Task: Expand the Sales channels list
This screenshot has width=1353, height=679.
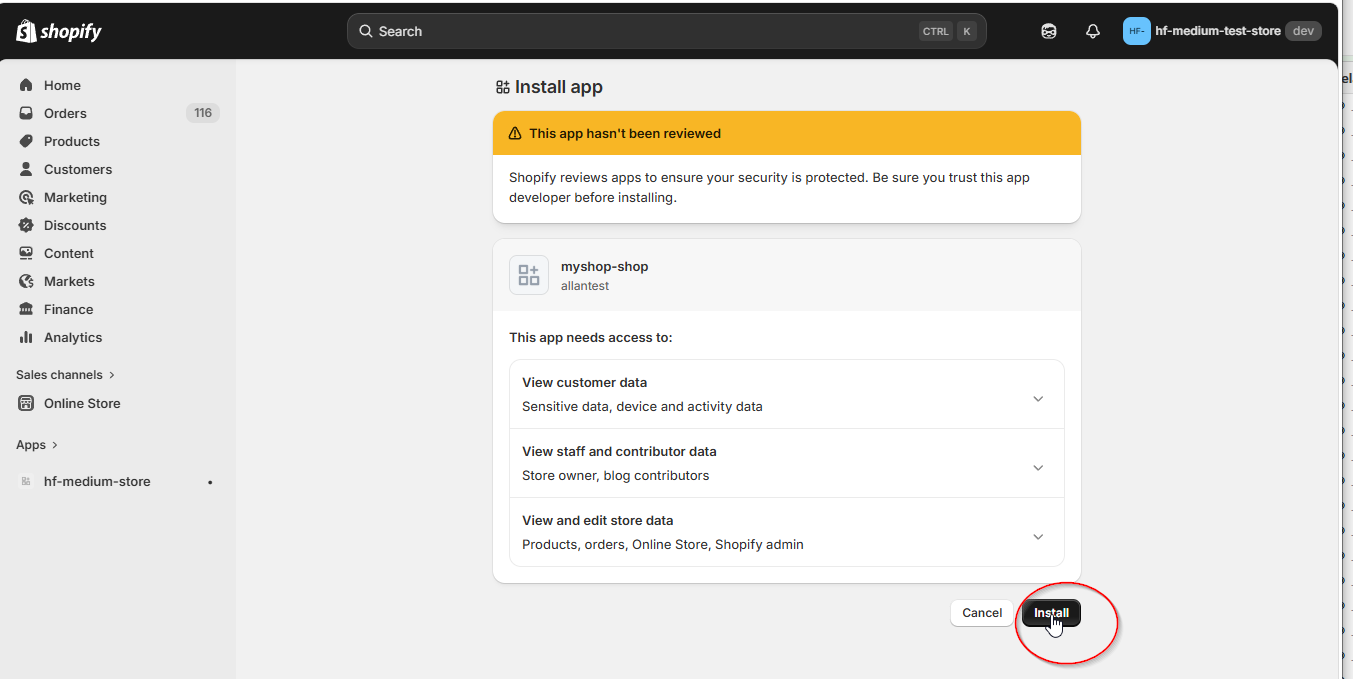Action: pos(64,374)
